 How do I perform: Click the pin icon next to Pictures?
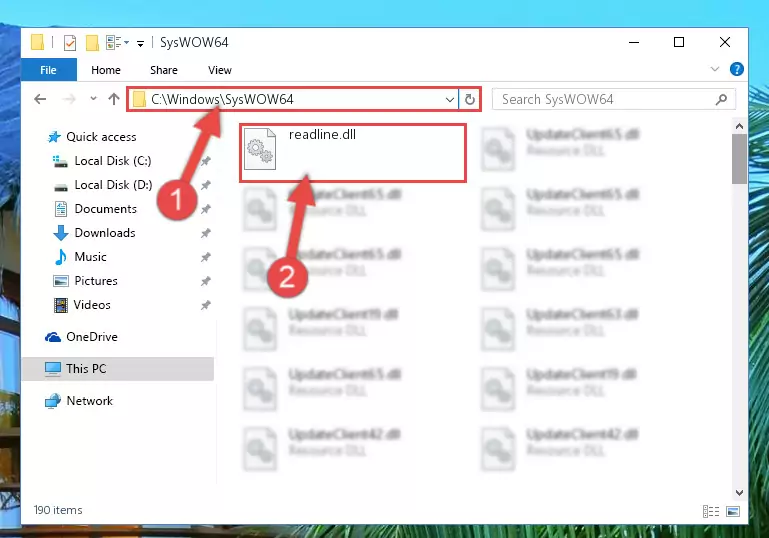click(x=205, y=281)
